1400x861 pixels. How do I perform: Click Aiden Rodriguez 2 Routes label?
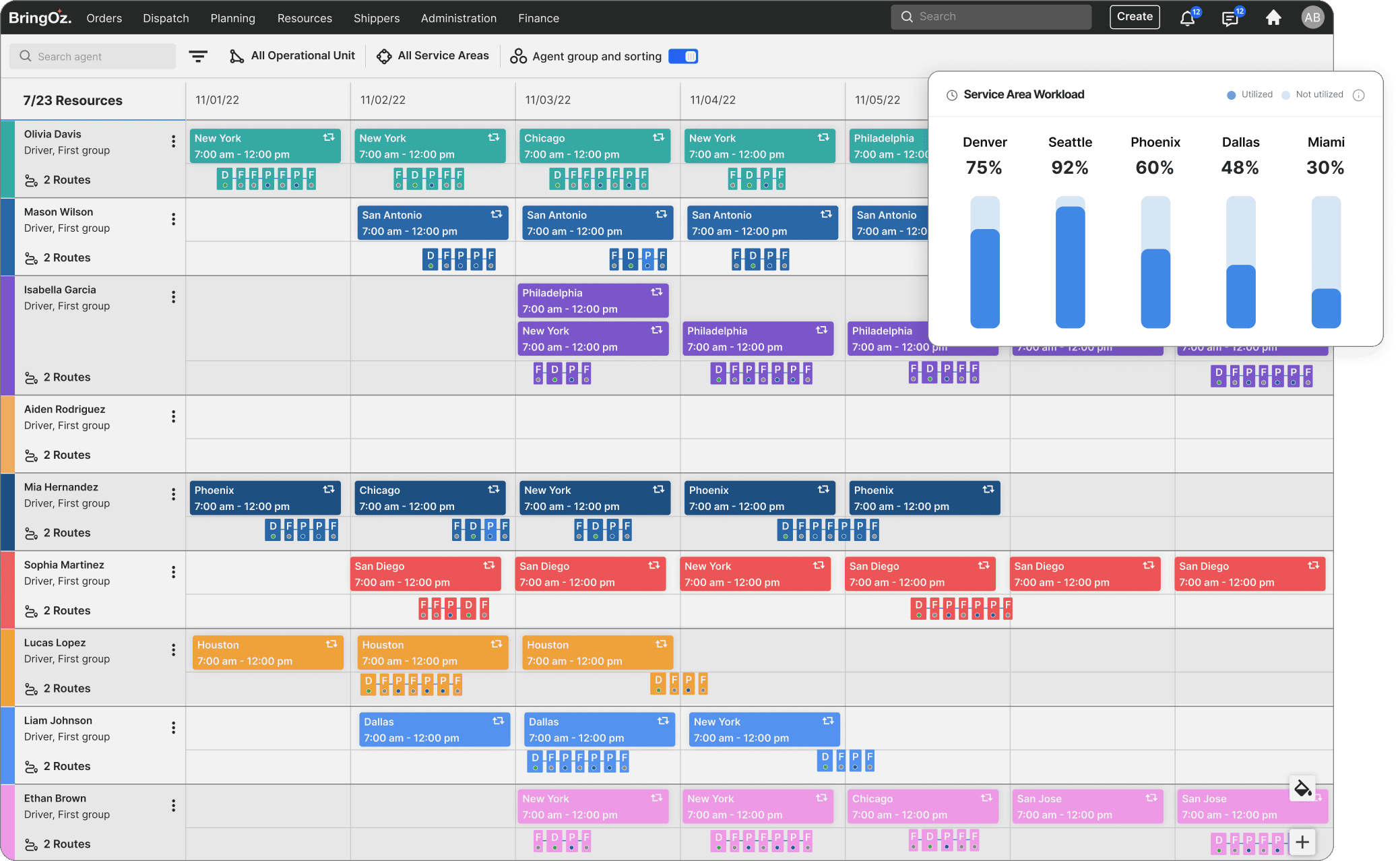(67, 455)
